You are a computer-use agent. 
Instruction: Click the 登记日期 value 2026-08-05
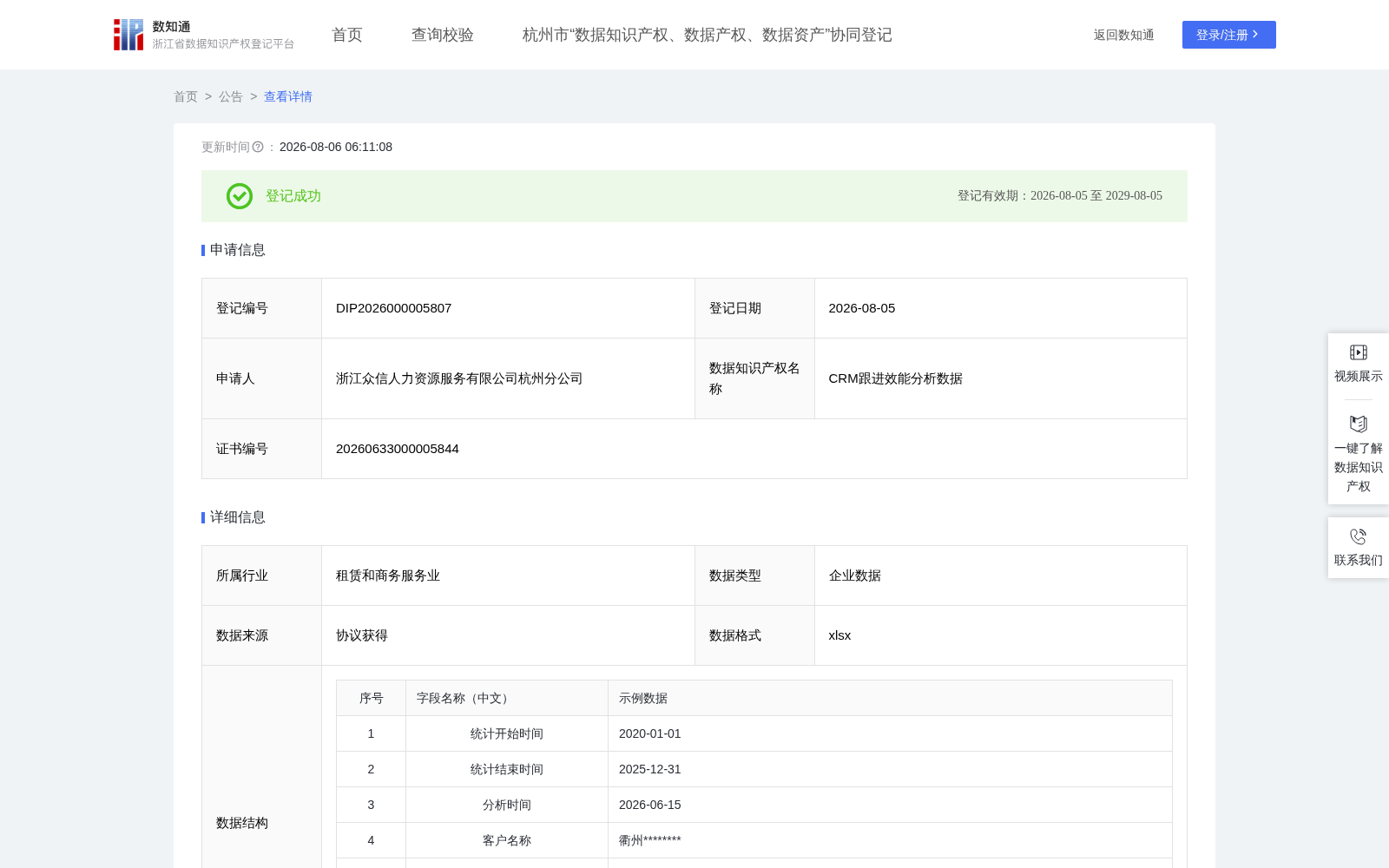coord(862,308)
